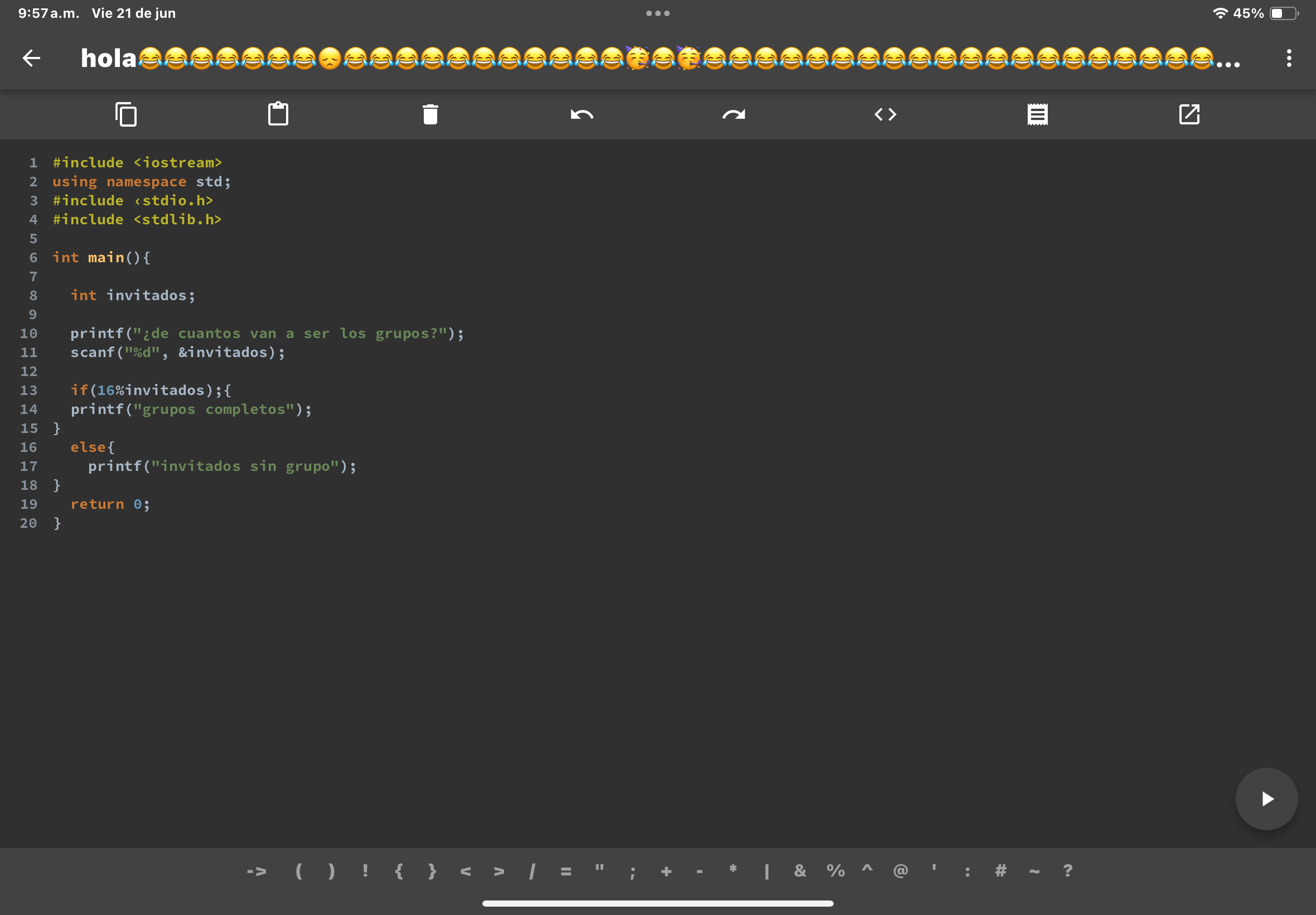Click the open external share icon
The image size is (1316, 915).
[x=1189, y=114]
